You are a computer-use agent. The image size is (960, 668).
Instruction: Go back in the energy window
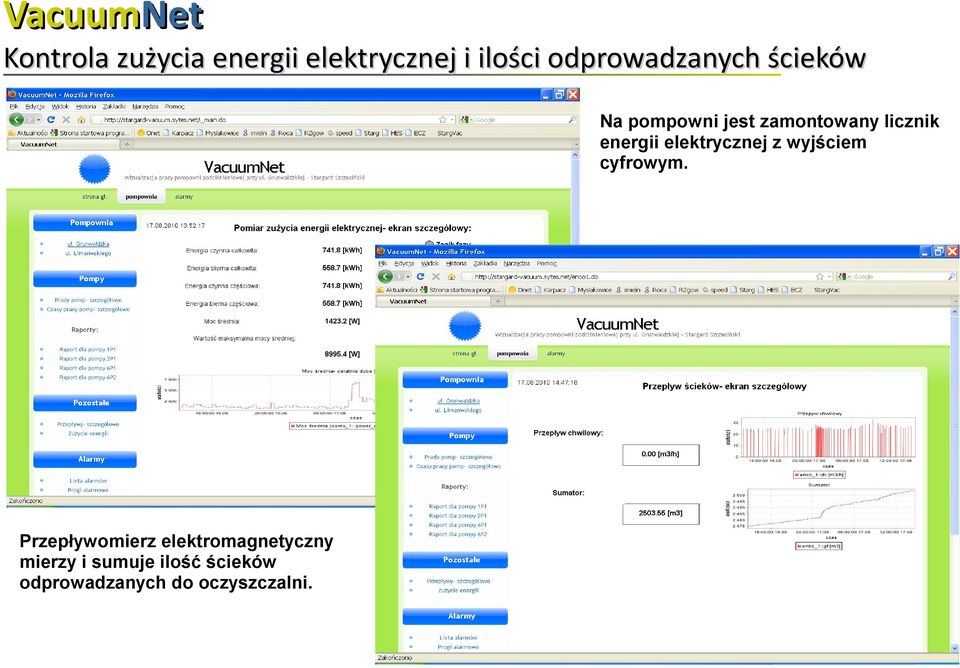click(x=17, y=119)
